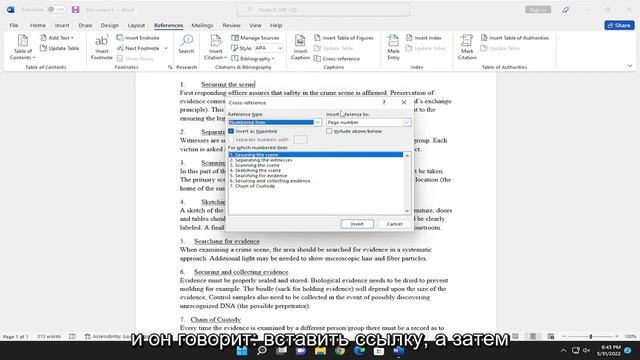Screen dimensions: 640x360
Task: Open the Table of Contents menu
Action: [x=22, y=47]
